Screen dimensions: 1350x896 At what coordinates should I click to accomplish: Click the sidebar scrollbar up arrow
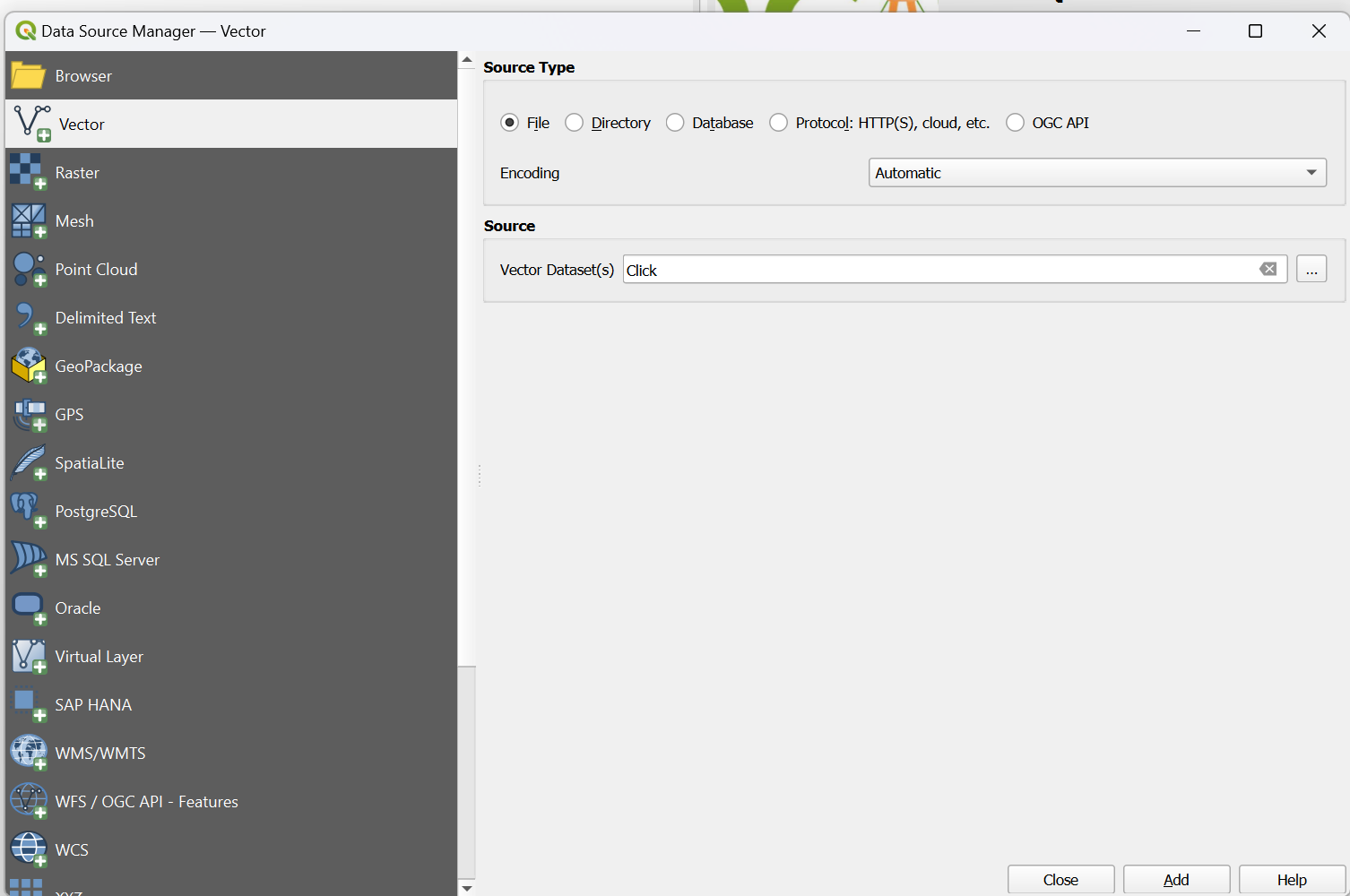(x=466, y=60)
